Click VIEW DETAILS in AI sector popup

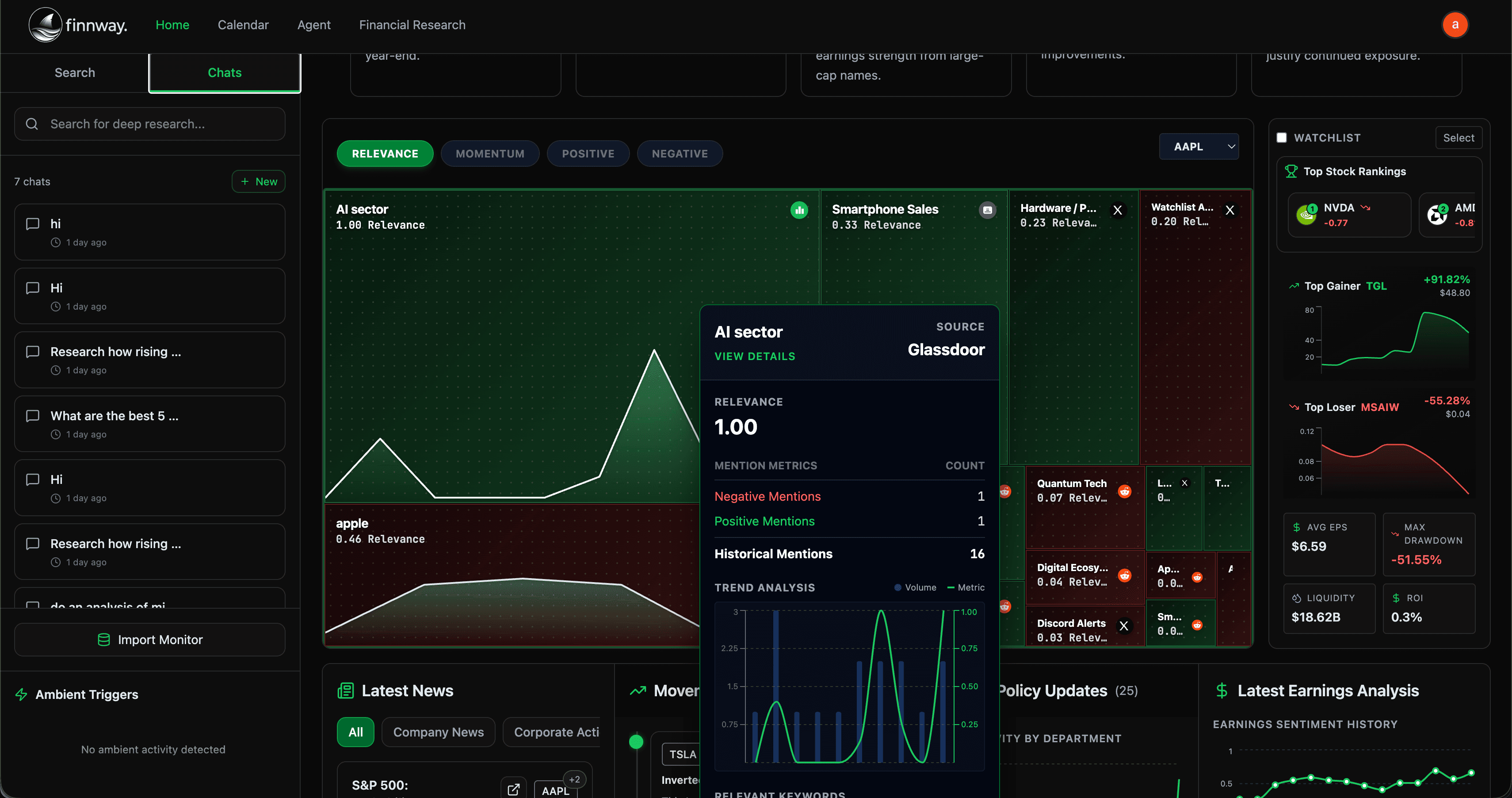click(x=754, y=357)
